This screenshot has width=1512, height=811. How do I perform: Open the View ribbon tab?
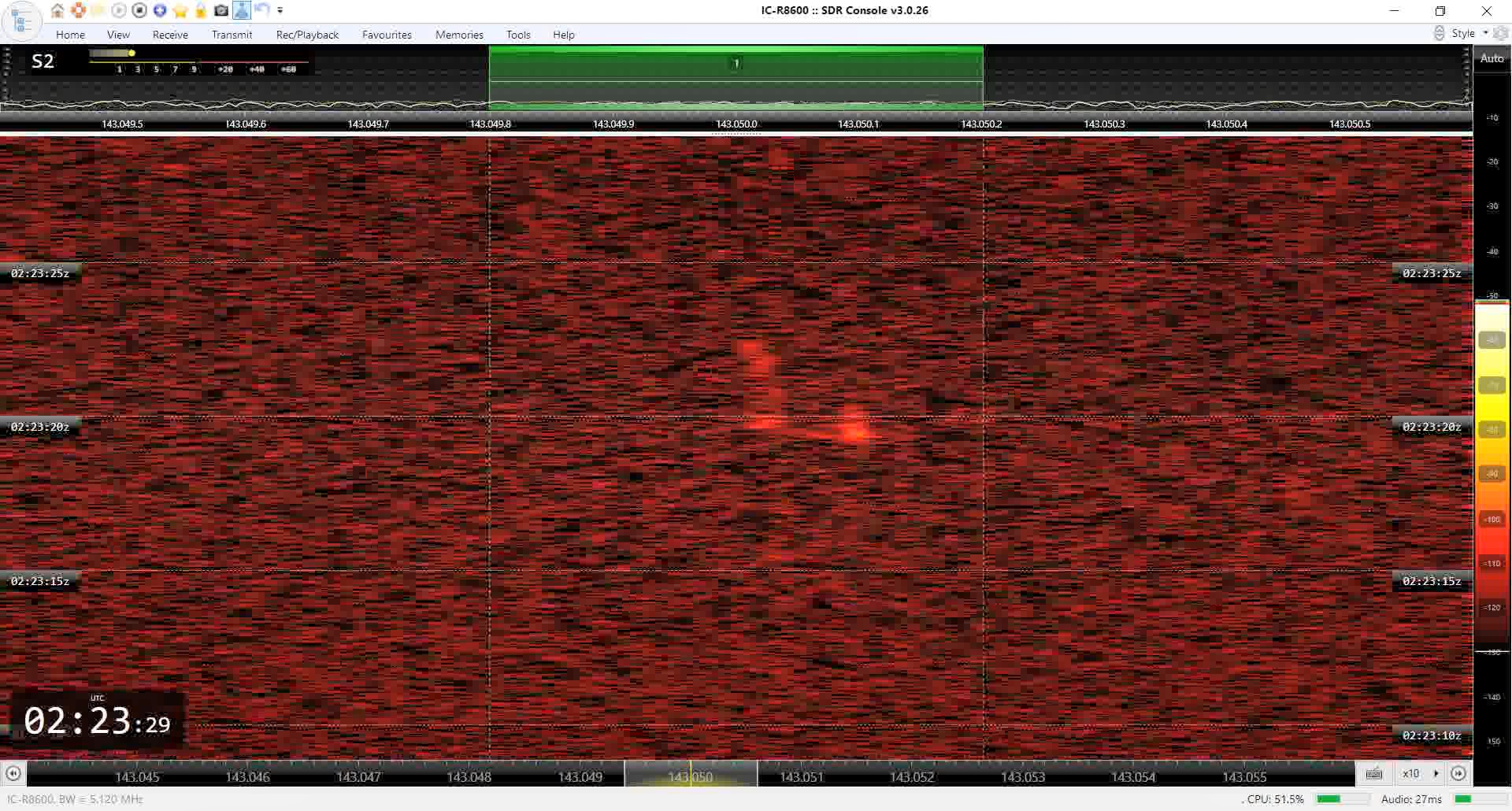pos(118,35)
